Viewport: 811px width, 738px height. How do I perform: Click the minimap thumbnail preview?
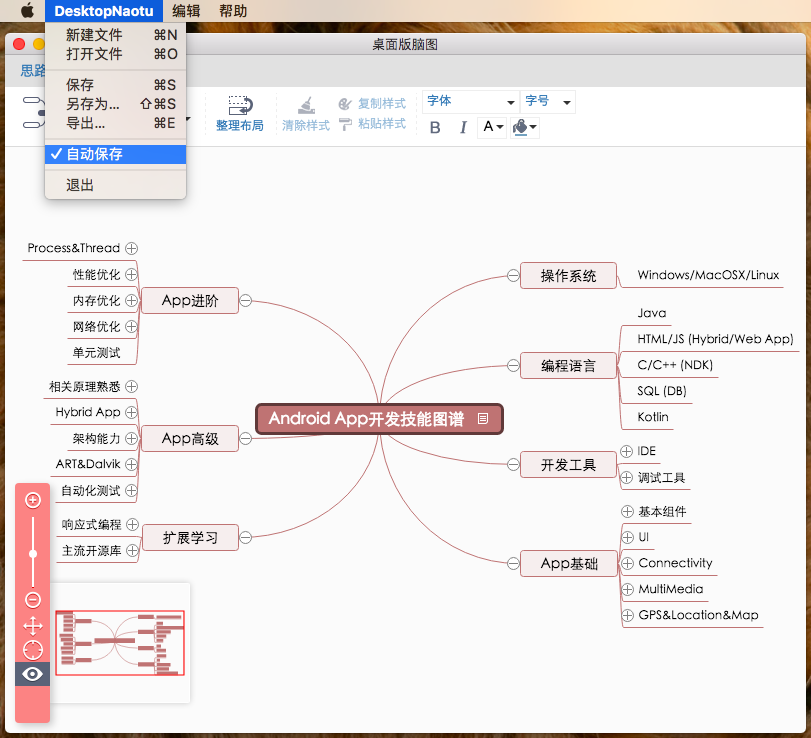[x=120, y=642]
